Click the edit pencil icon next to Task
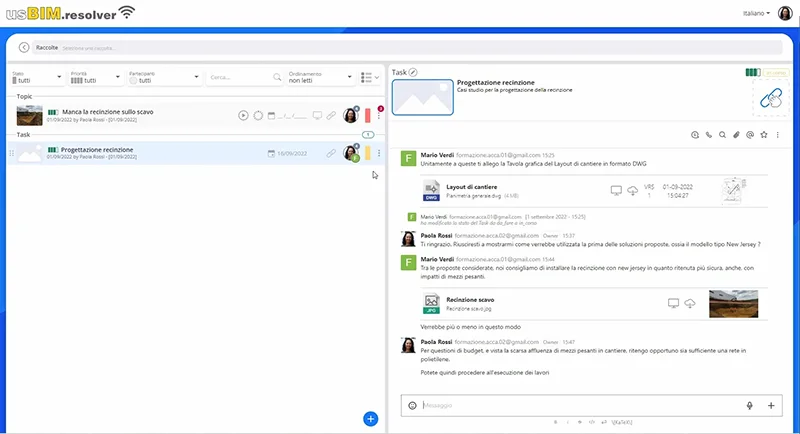 click(x=413, y=72)
